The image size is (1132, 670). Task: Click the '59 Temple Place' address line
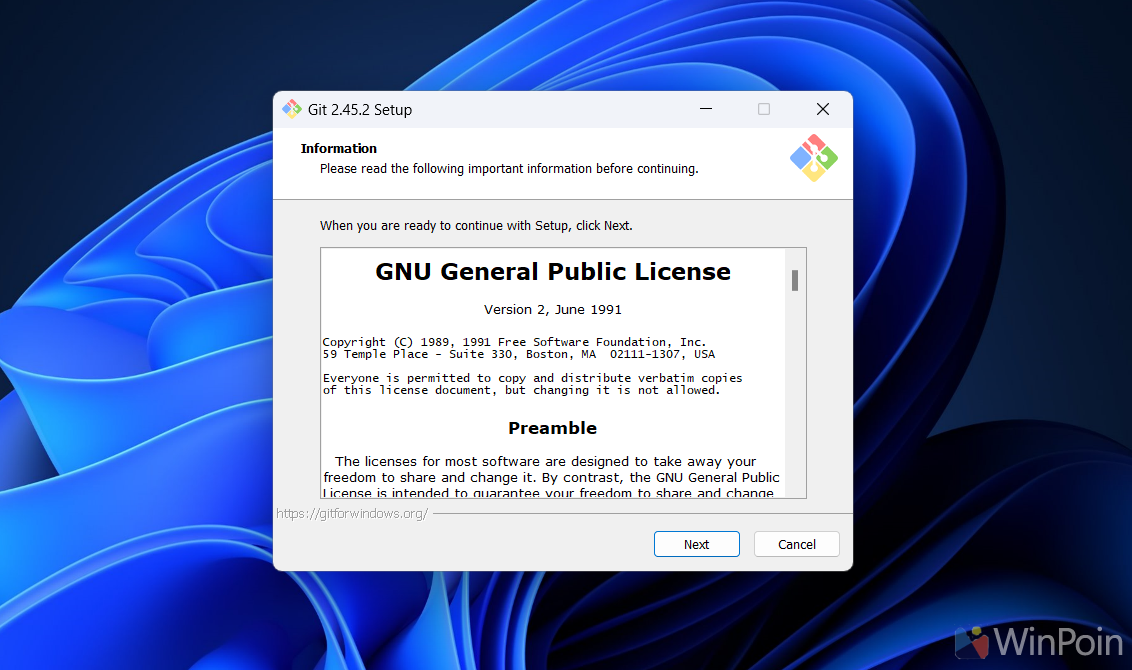(518, 354)
